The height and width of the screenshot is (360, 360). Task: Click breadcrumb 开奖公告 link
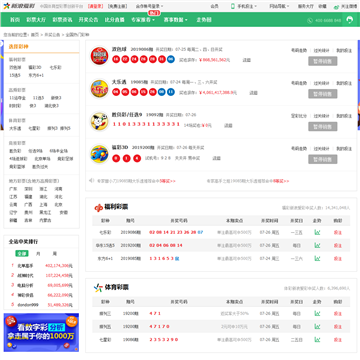coord(52,35)
